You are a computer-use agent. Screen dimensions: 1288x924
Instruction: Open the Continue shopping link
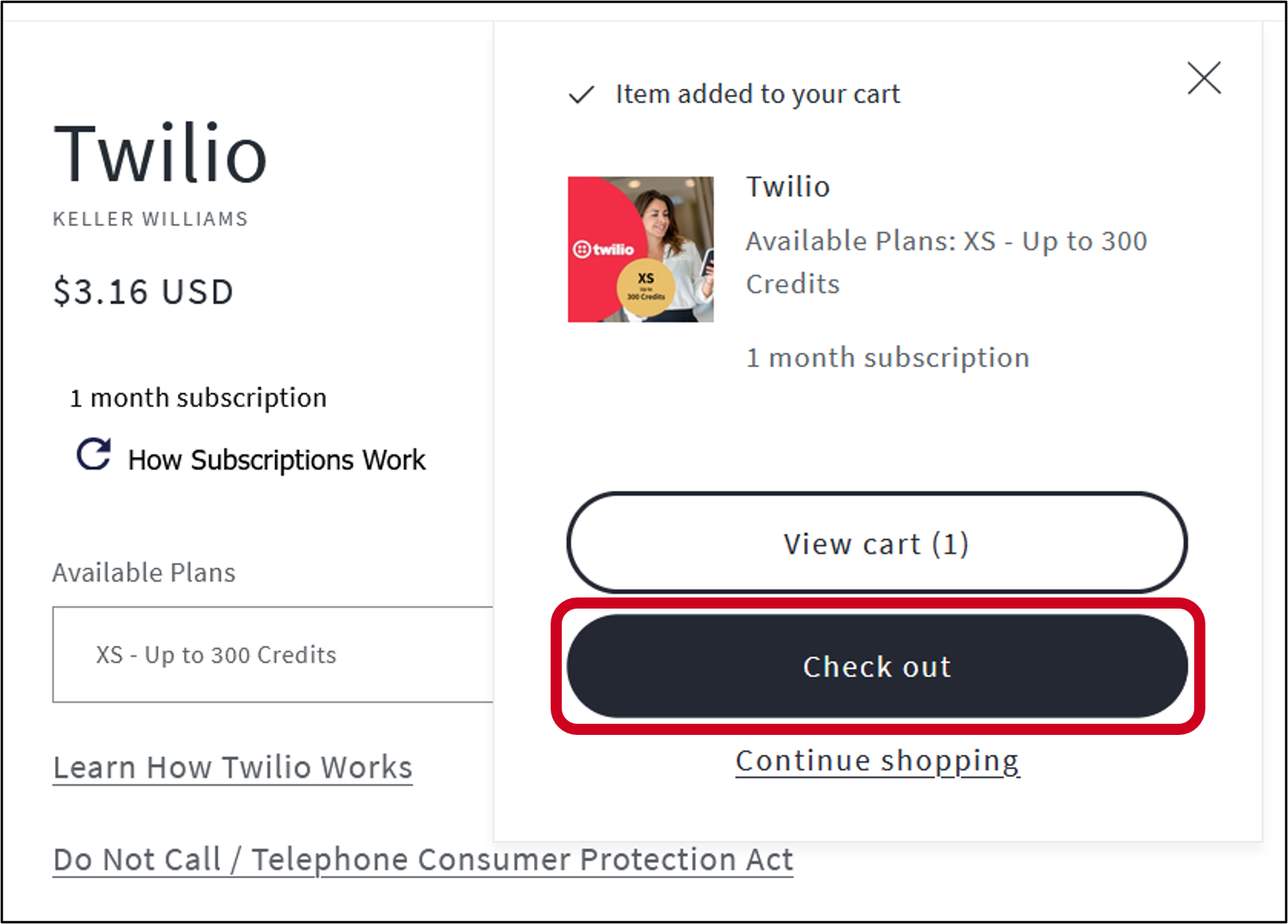coord(877,760)
